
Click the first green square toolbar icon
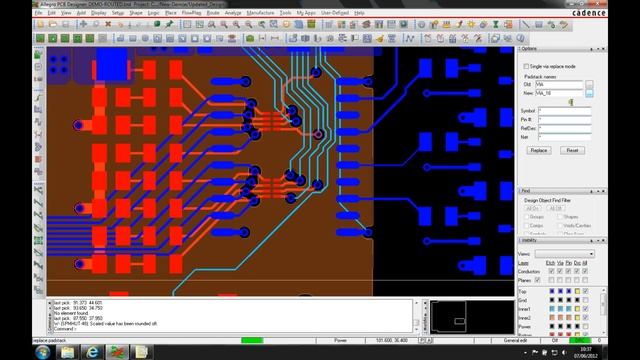(x=40, y=38)
